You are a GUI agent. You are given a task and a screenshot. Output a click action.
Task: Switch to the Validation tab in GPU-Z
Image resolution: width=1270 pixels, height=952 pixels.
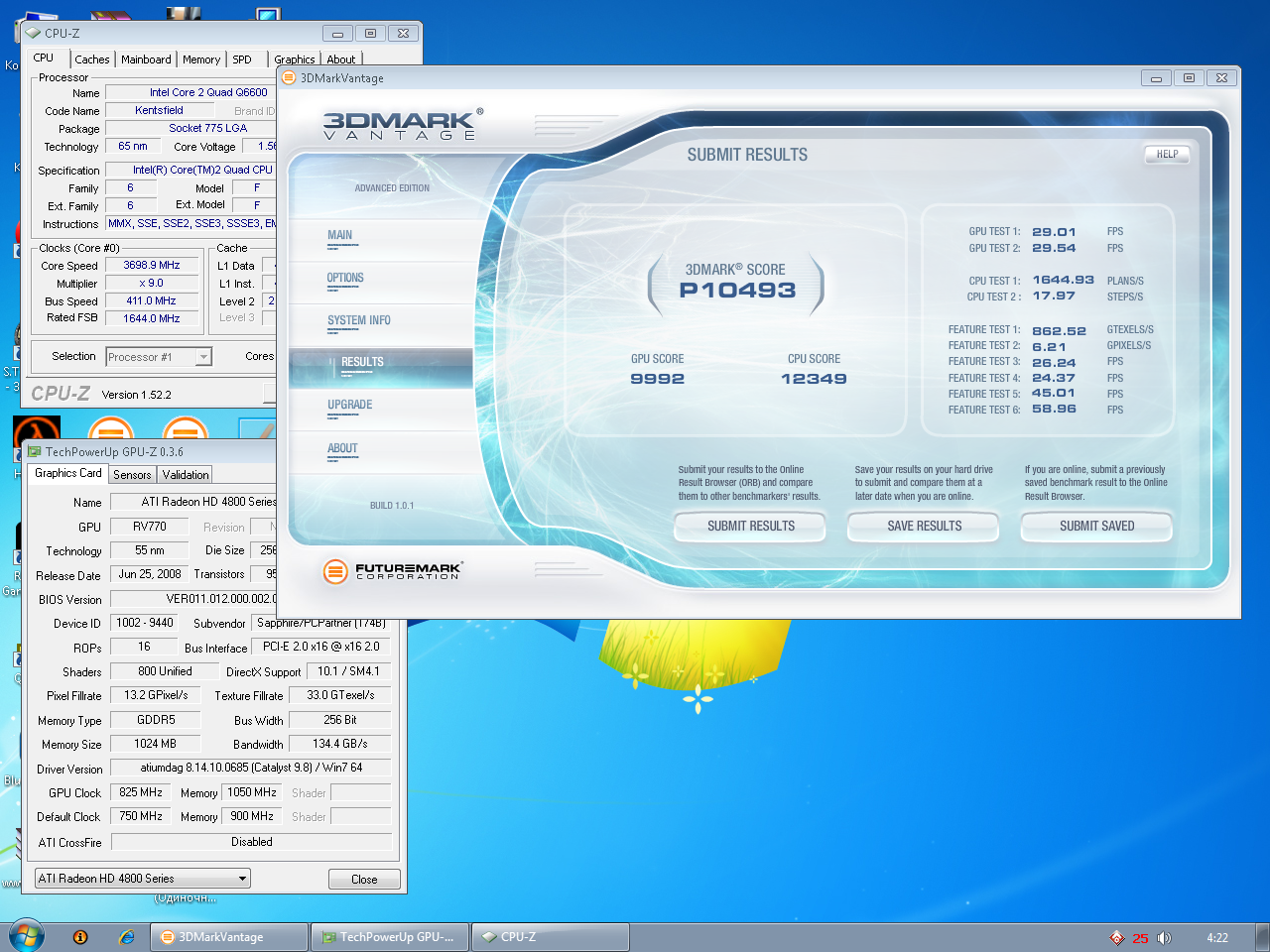click(x=186, y=475)
